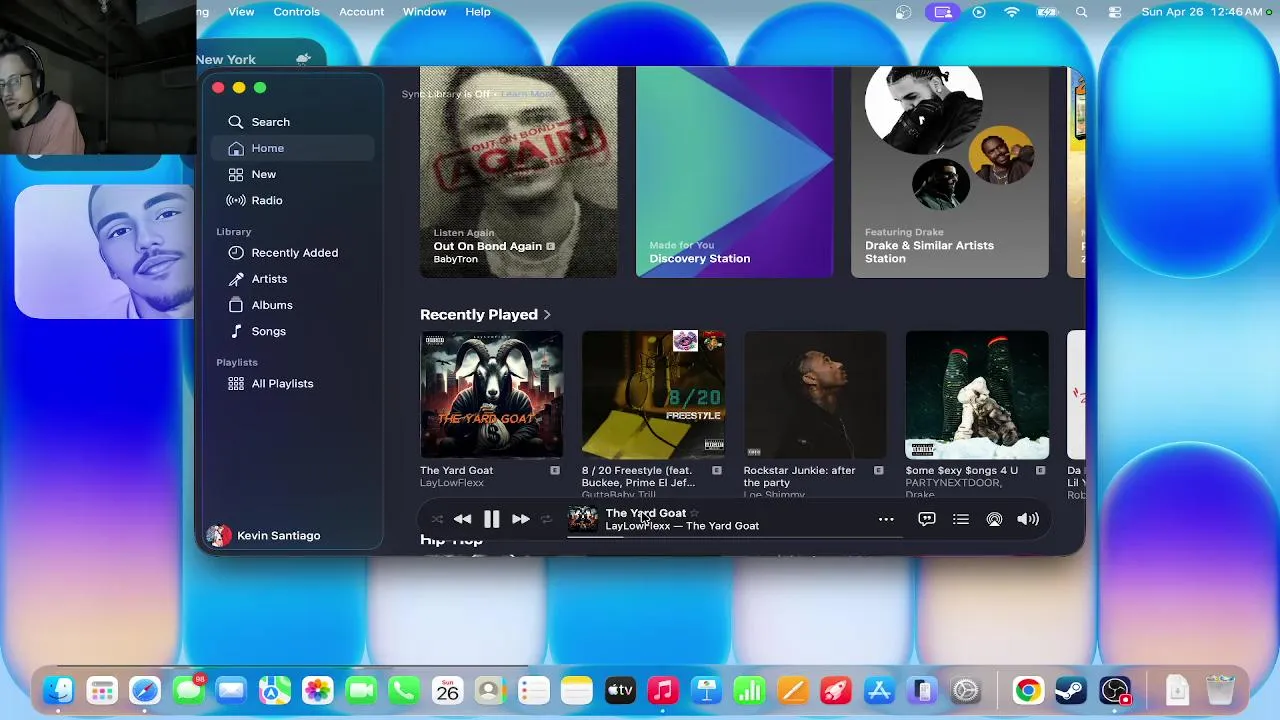Image resolution: width=1280 pixels, height=720 pixels.
Task: Click date and time in menu bar
Action: pos(1202,12)
